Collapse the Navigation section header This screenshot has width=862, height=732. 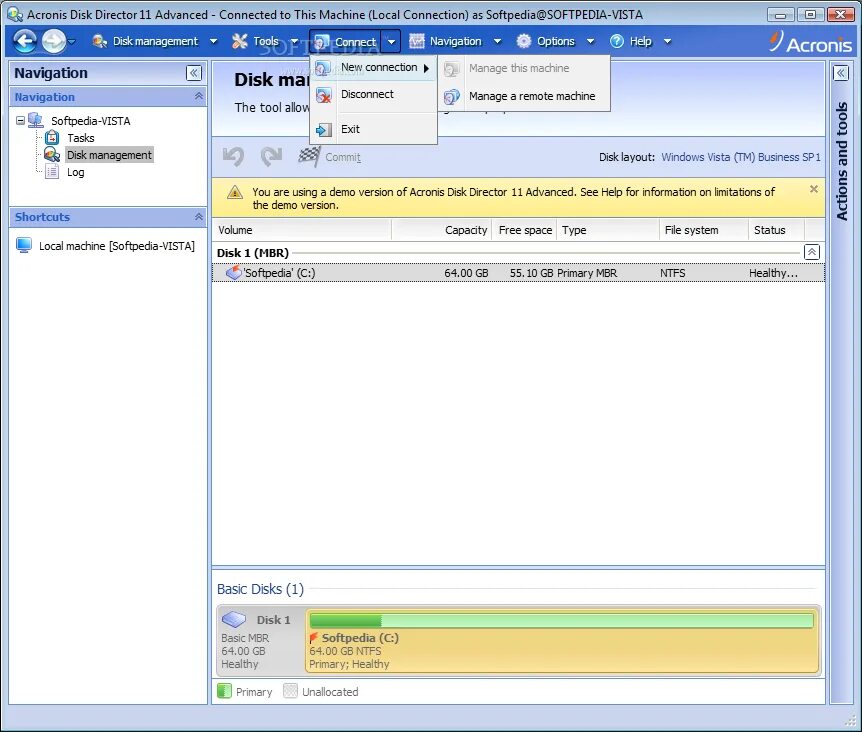coord(108,97)
